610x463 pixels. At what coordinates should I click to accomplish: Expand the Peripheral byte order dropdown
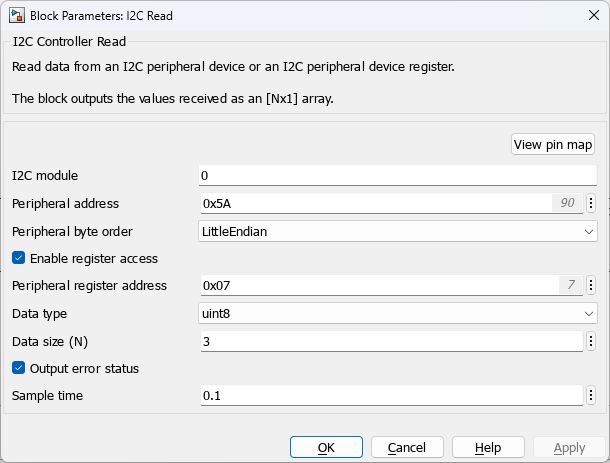point(397,231)
